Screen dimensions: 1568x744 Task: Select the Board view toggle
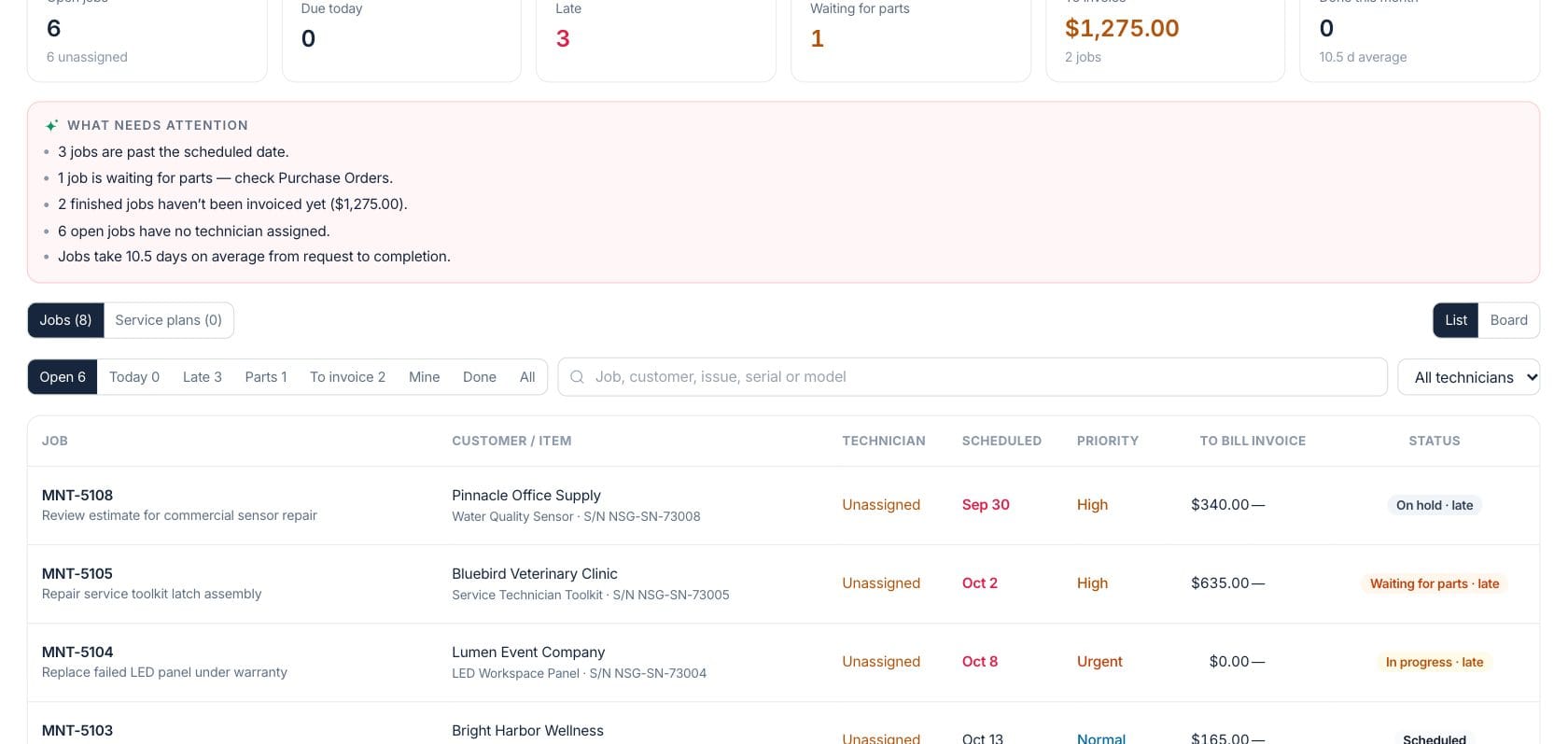pyautogui.click(x=1508, y=320)
